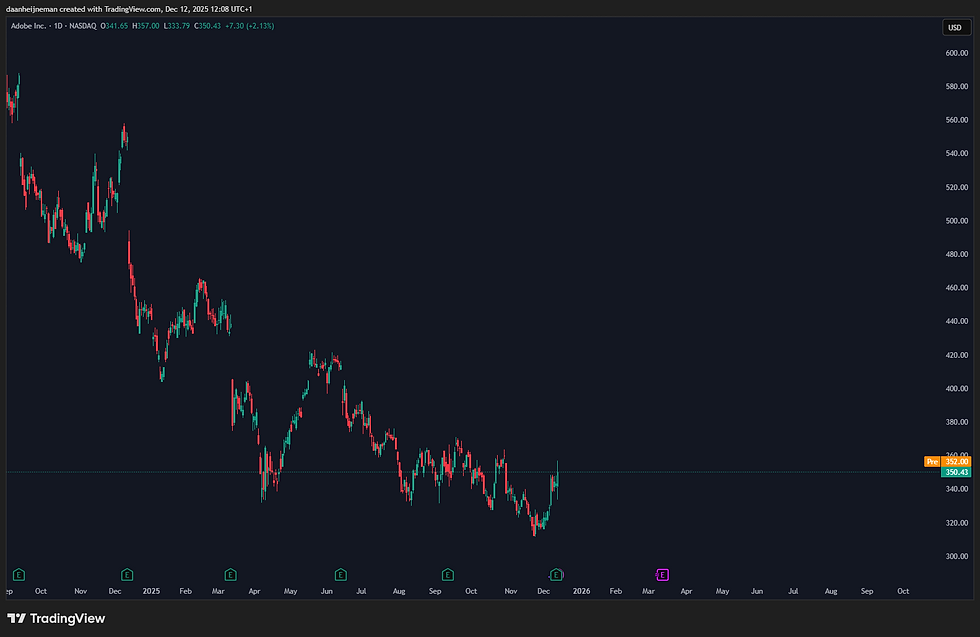This screenshot has height=637, width=980.
Task: Open the December 2025 earnings marker
Action: pos(556,574)
